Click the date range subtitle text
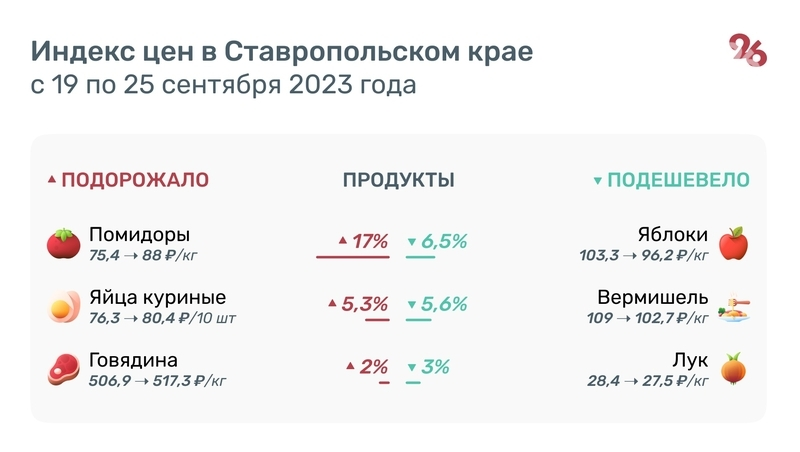 point(222,86)
